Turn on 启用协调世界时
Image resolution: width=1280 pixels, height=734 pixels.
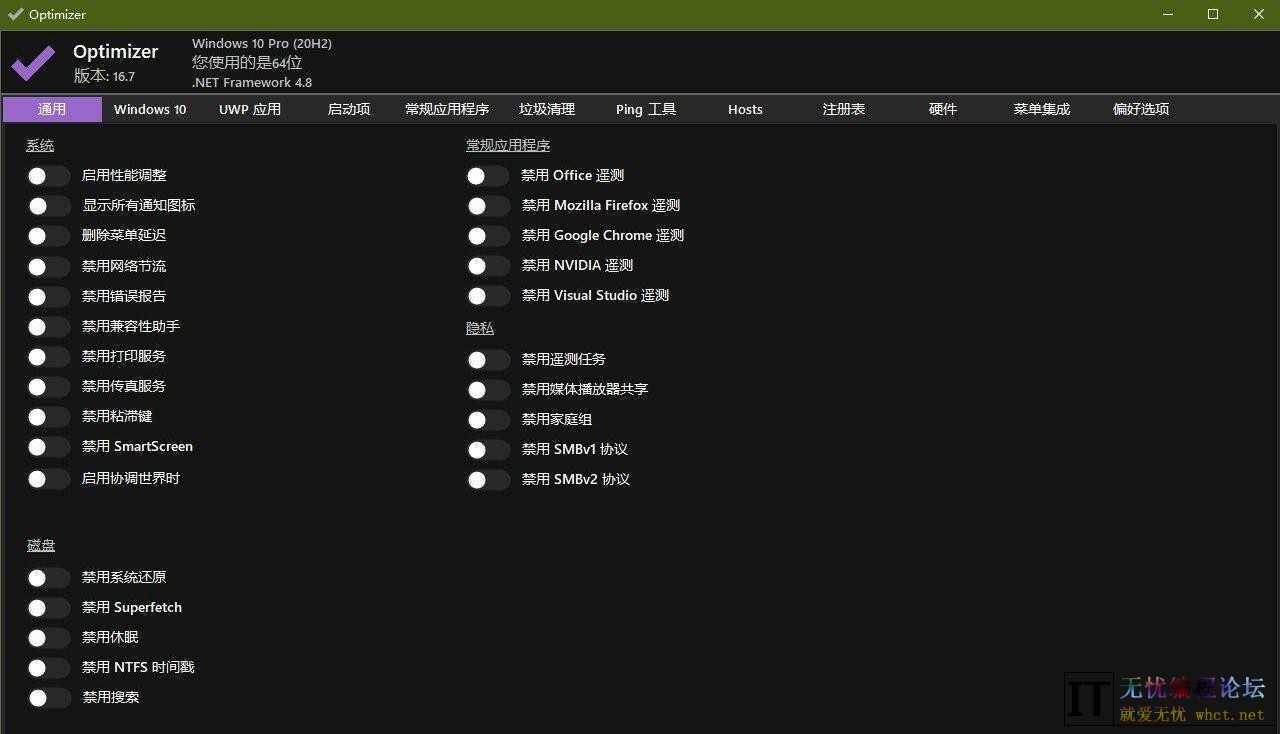pyautogui.click(x=48, y=478)
